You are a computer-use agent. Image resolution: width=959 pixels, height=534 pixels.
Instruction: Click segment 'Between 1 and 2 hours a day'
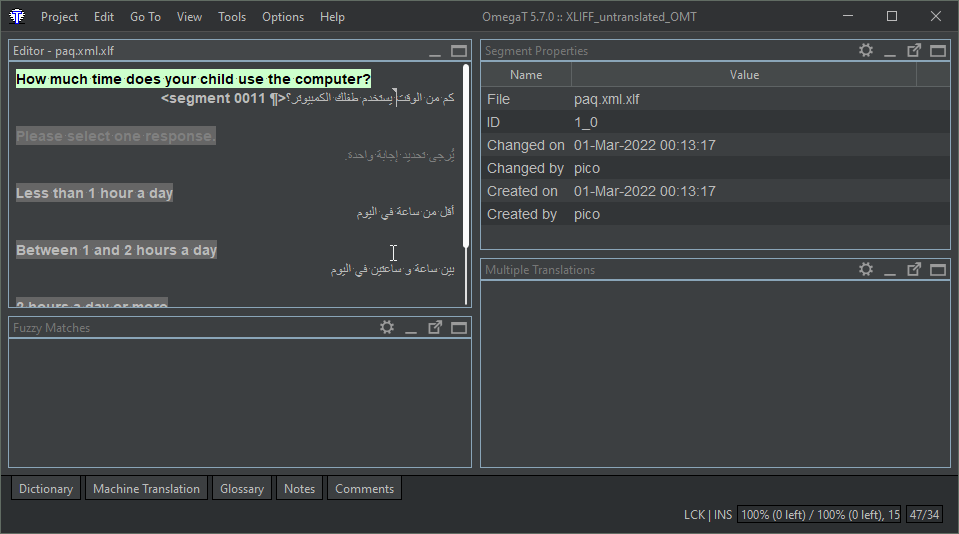pos(116,250)
